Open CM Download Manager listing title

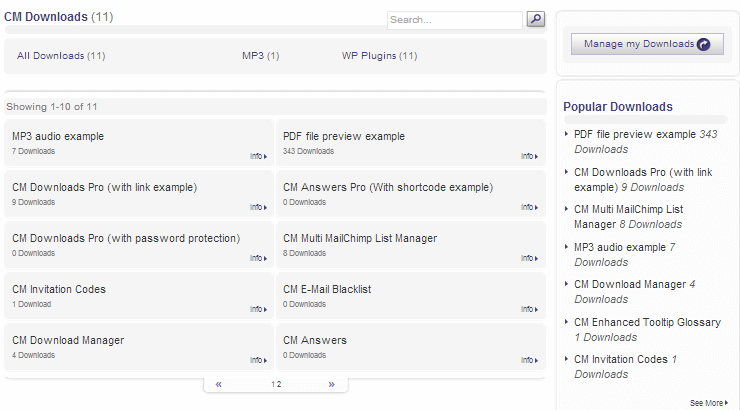pos(68,340)
